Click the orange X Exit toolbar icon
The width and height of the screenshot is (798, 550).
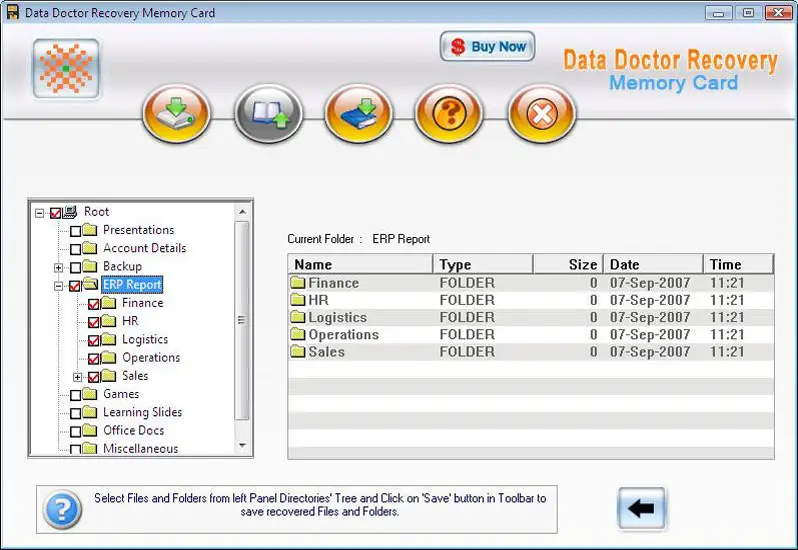pyautogui.click(x=542, y=113)
